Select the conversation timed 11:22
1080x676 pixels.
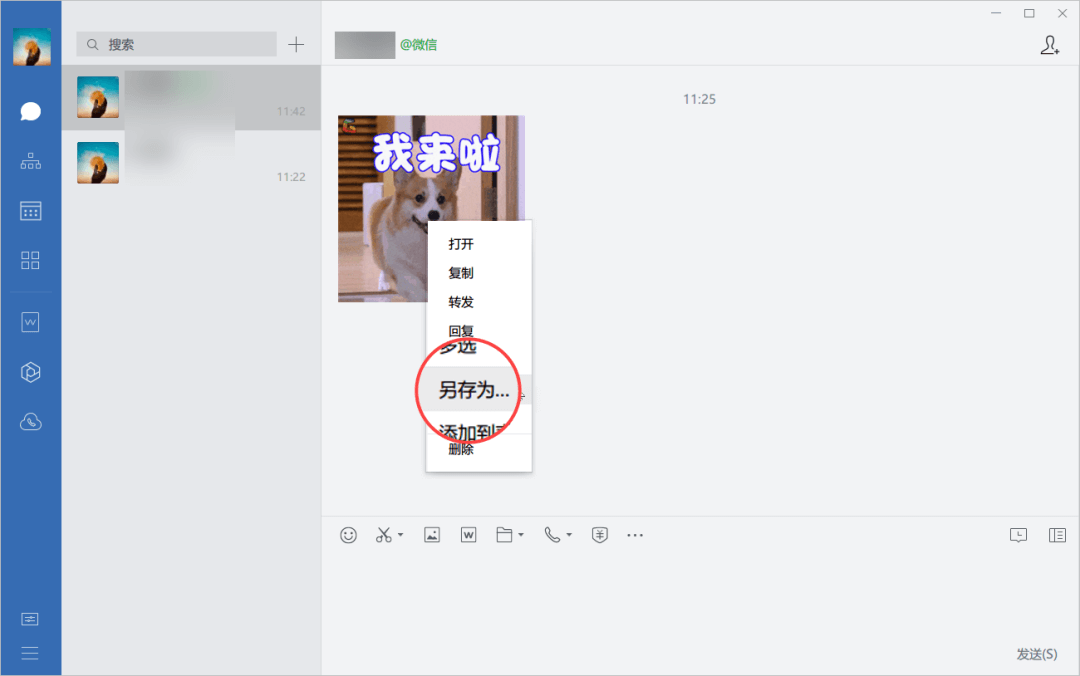pyautogui.click(x=191, y=163)
